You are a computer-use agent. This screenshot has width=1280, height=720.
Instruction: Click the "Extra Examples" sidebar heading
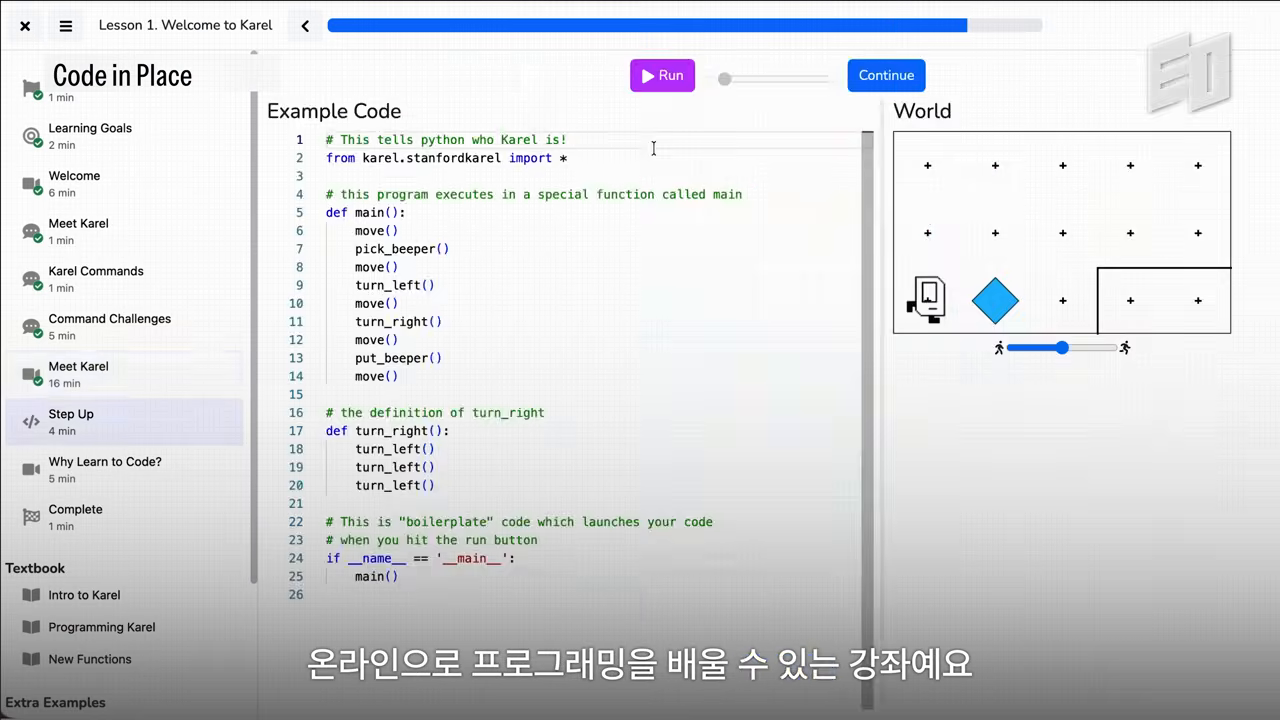[x=56, y=702]
